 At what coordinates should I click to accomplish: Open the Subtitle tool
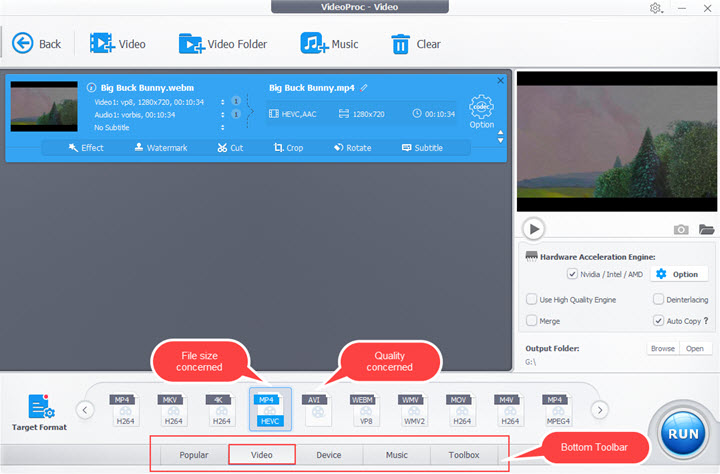point(422,148)
